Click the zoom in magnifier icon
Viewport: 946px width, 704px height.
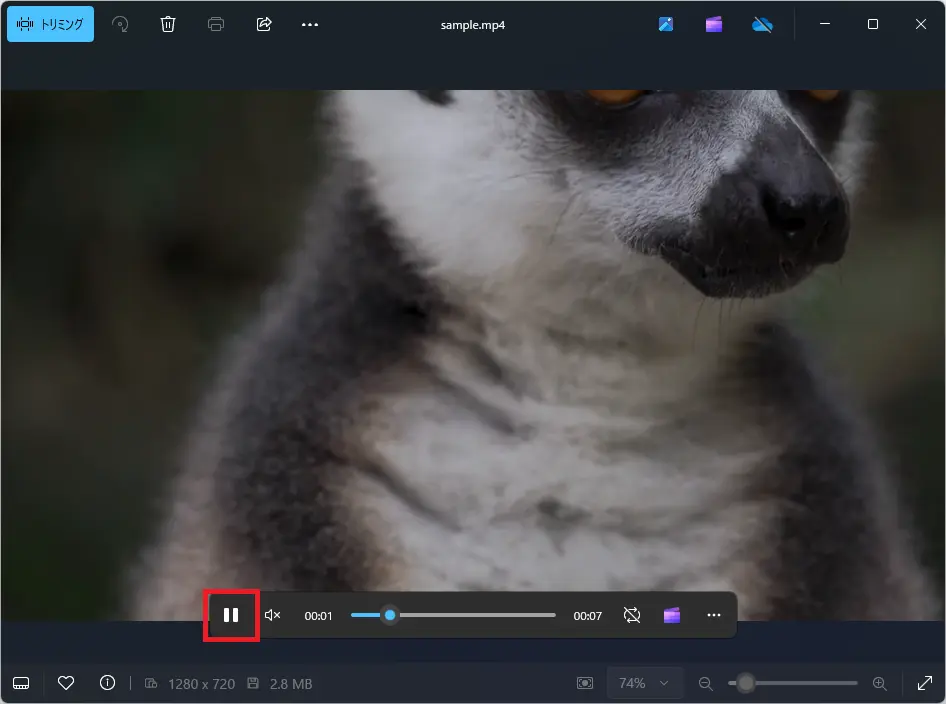pos(880,683)
